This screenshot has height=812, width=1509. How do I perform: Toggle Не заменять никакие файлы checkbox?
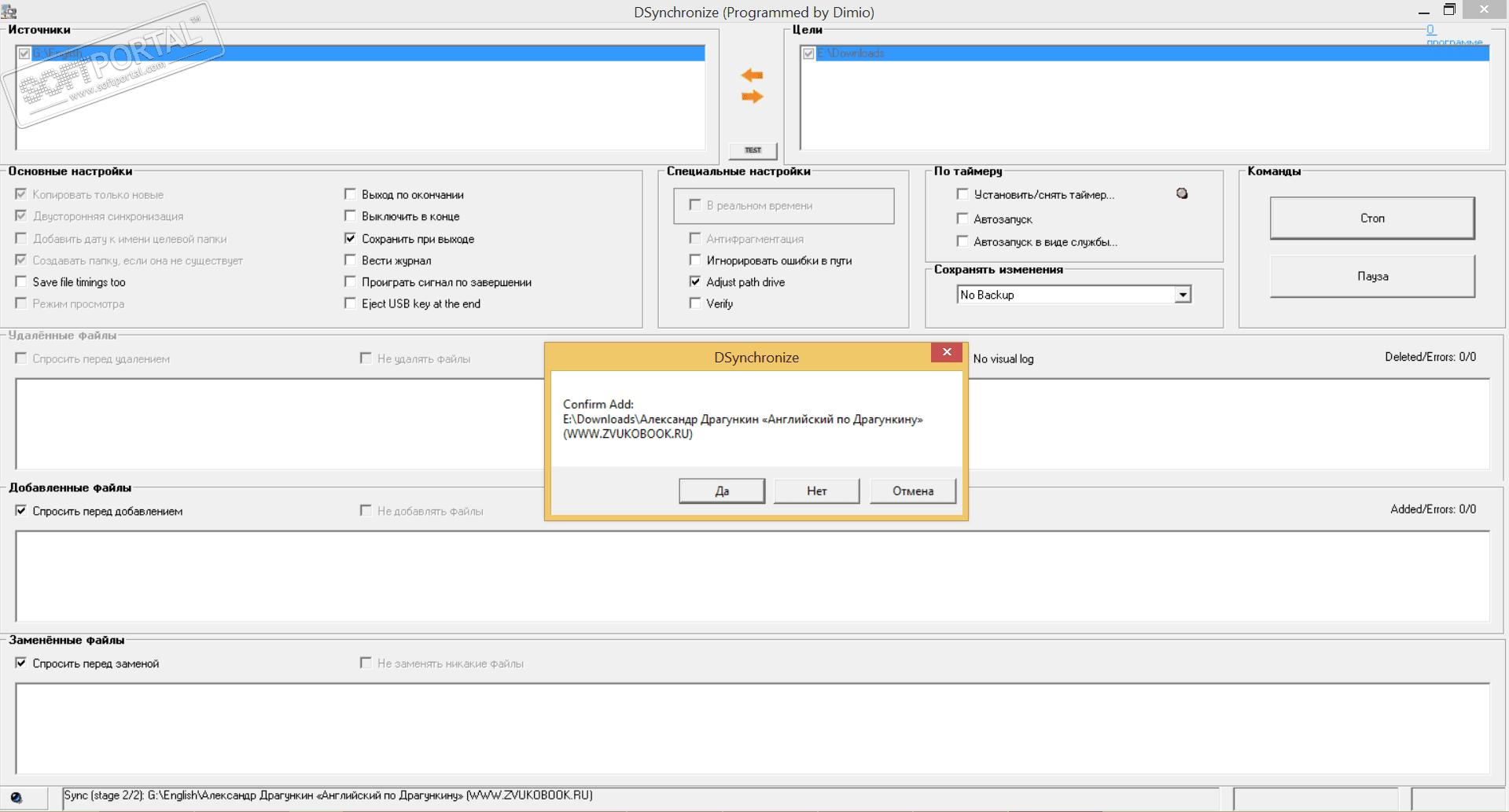point(366,663)
